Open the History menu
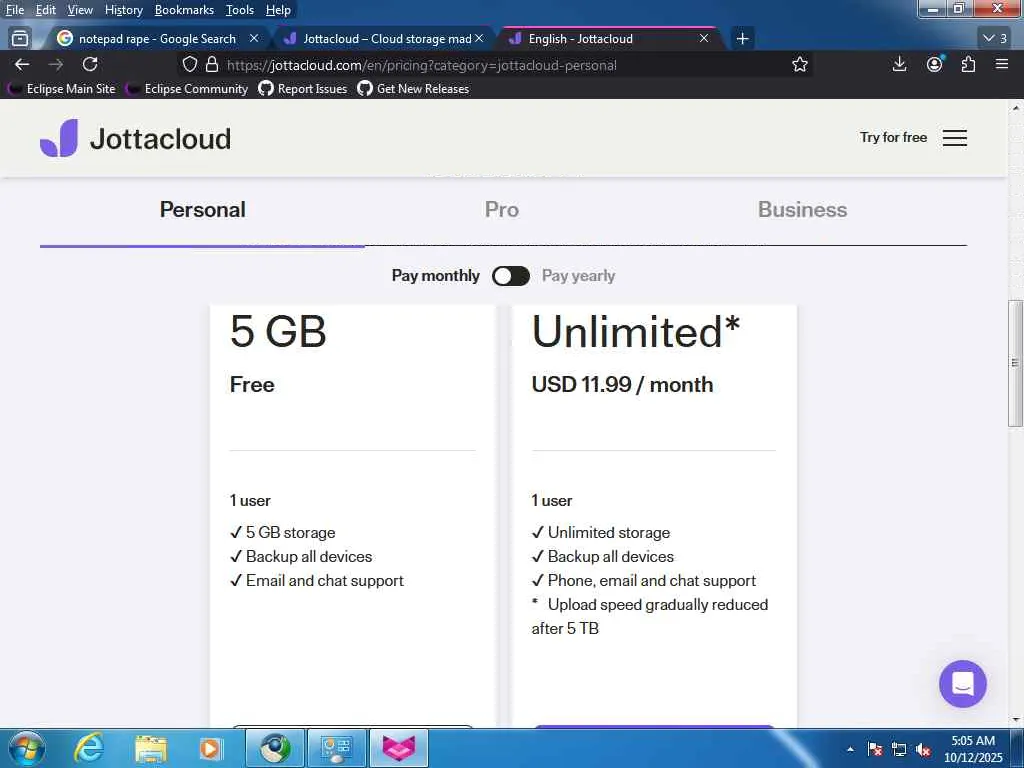The image size is (1024, 768). [x=123, y=10]
